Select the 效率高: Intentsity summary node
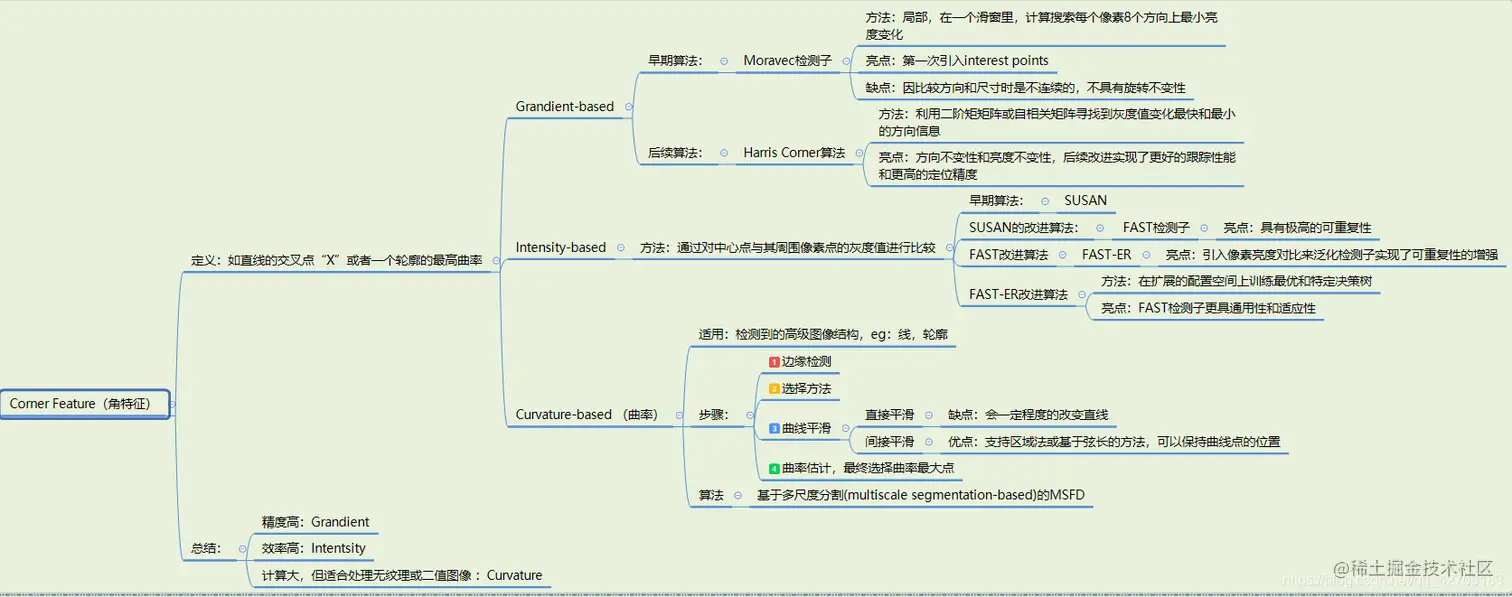 click(315, 547)
